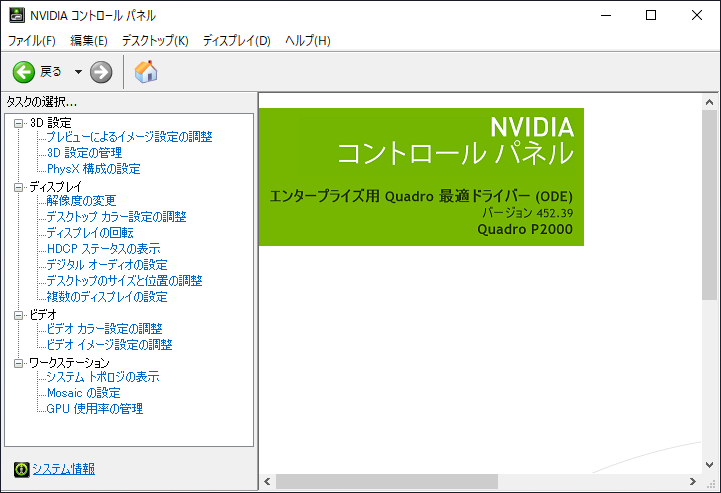Click the 戻る back button label
The width and height of the screenshot is (721, 493).
[x=51, y=72]
